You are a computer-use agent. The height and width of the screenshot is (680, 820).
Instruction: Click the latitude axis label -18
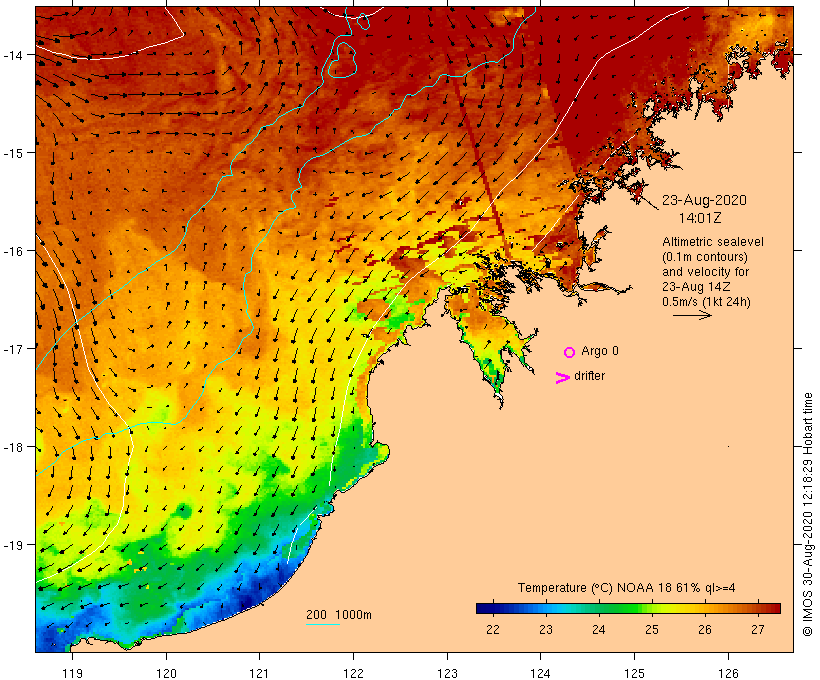12,447
